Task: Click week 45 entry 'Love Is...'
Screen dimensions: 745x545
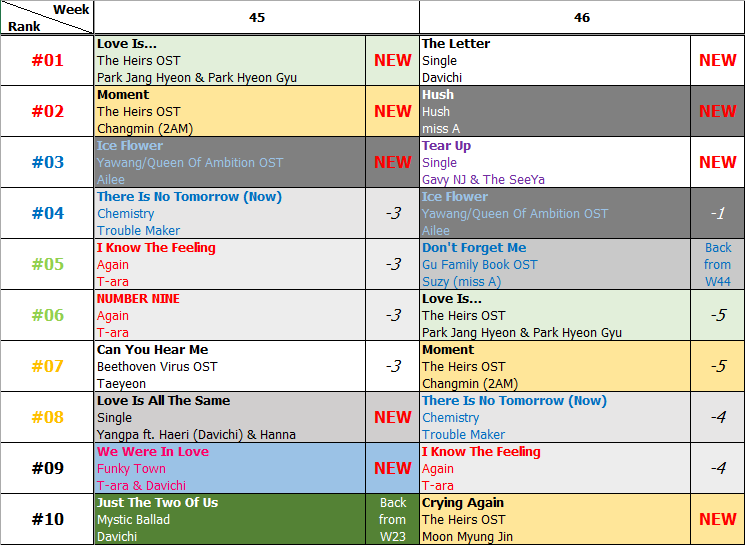Action: pyautogui.click(x=230, y=60)
